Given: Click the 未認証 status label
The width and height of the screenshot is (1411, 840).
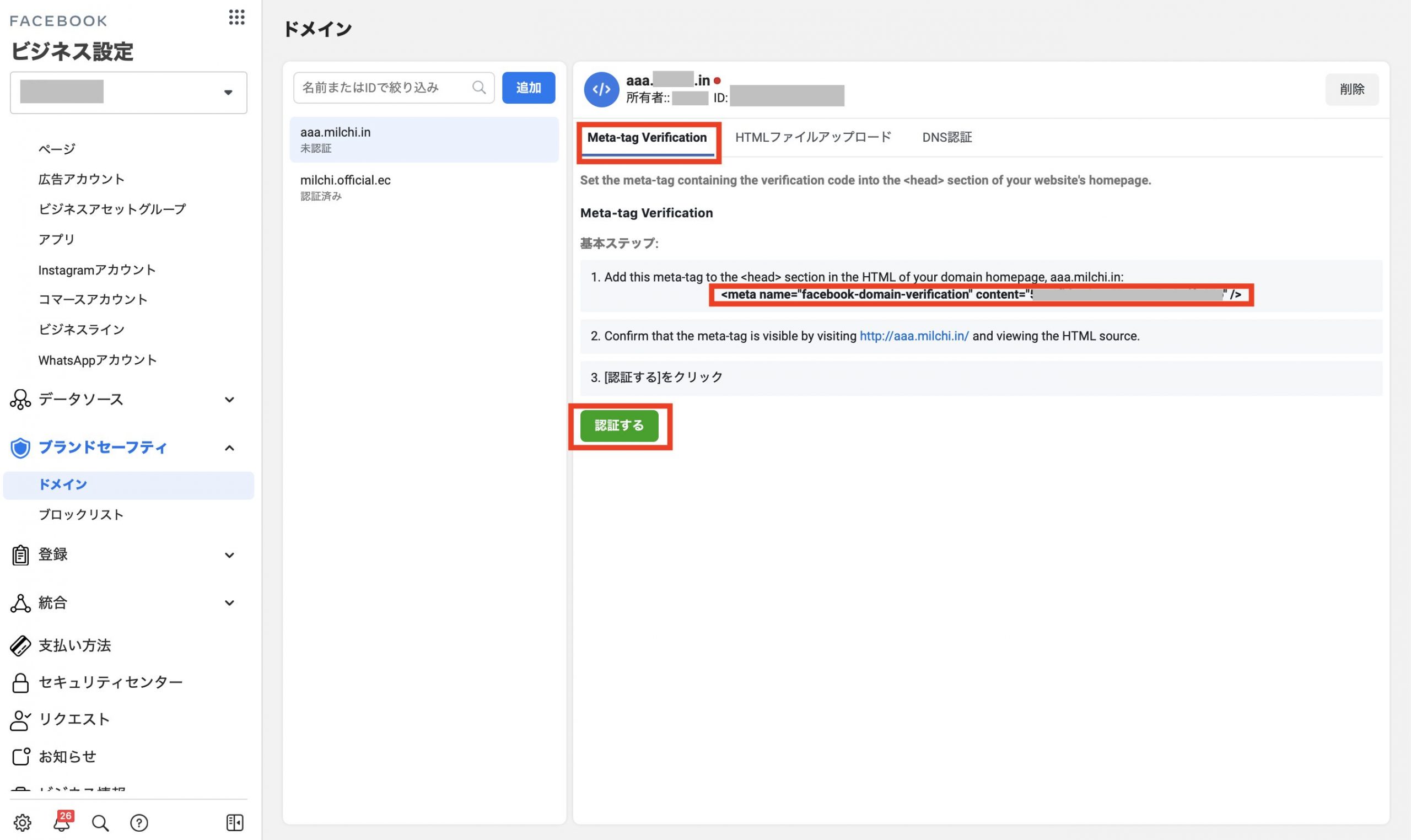Looking at the screenshot, I should pos(316,148).
